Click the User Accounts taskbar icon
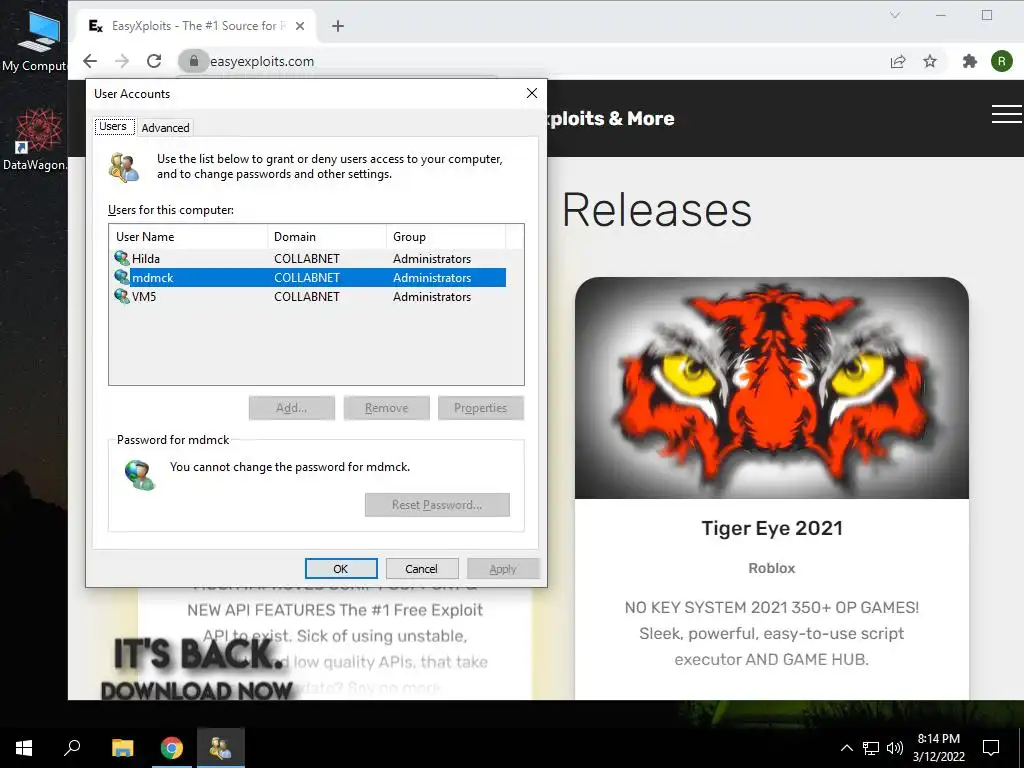The width and height of the screenshot is (1024, 768). (x=221, y=748)
